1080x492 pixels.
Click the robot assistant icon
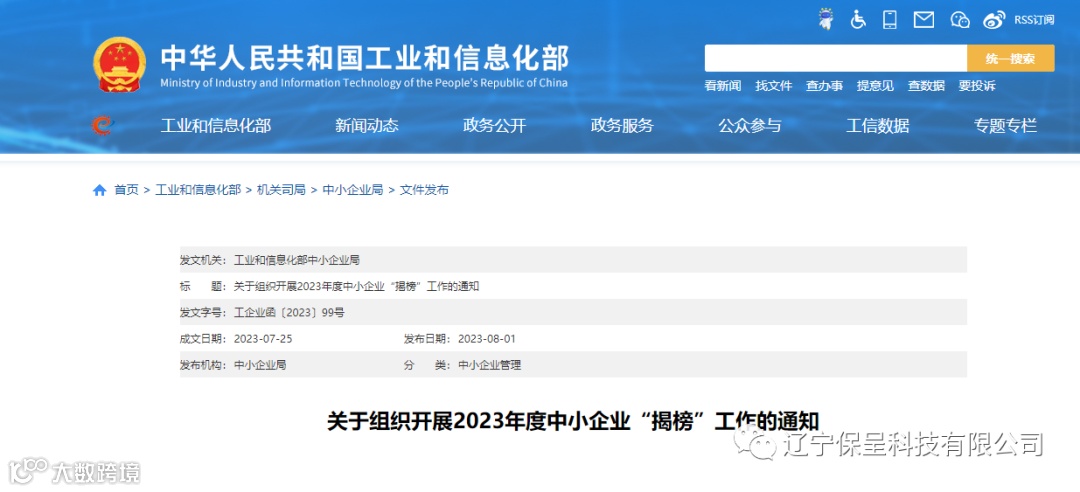point(824,19)
